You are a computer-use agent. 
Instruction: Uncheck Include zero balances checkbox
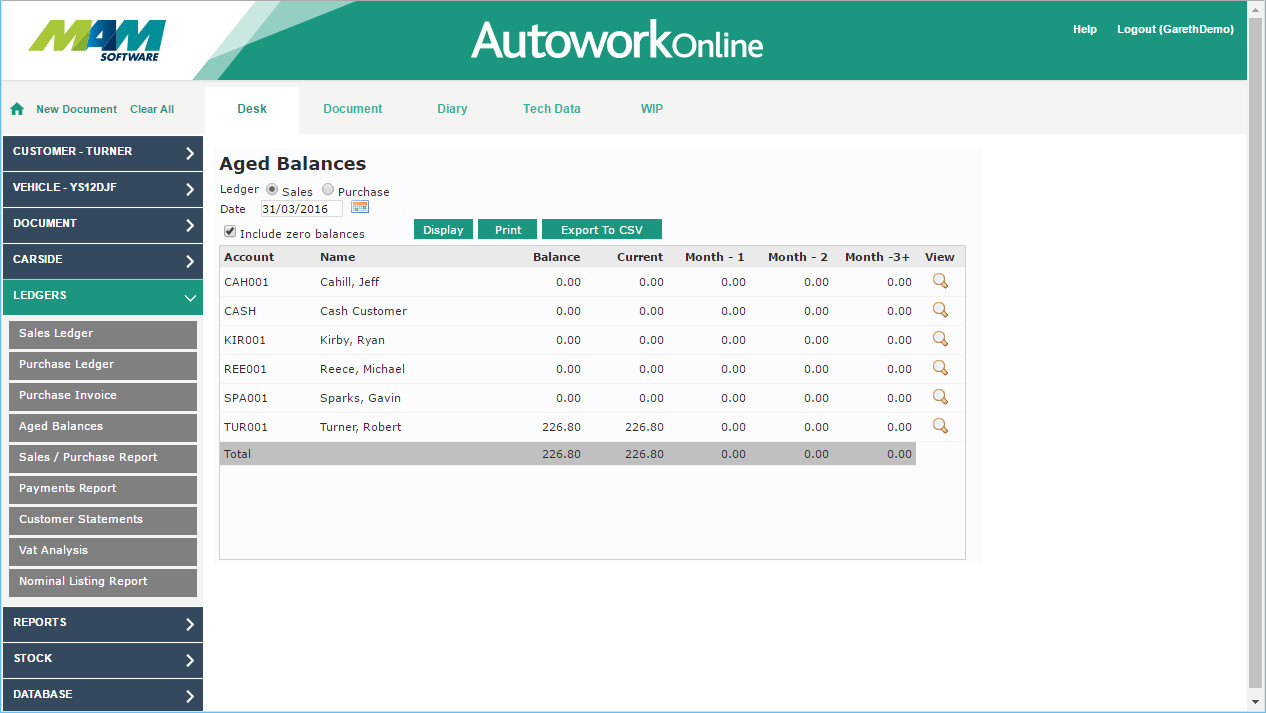(x=231, y=232)
